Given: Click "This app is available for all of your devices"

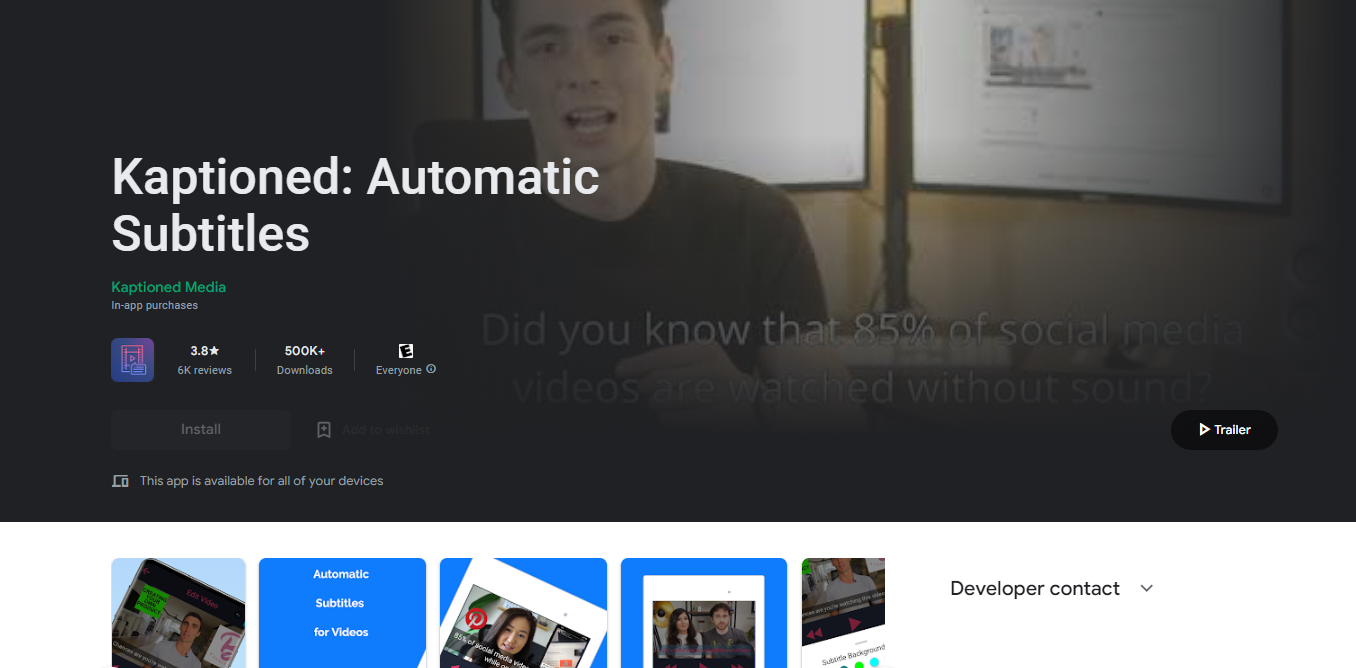Looking at the screenshot, I should point(262,481).
